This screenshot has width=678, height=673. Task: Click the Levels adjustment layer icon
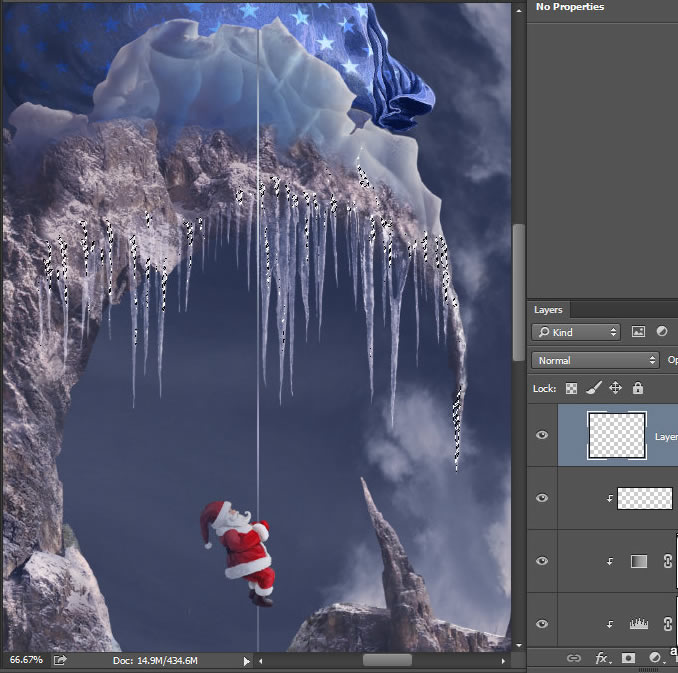(x=638, y=624)
